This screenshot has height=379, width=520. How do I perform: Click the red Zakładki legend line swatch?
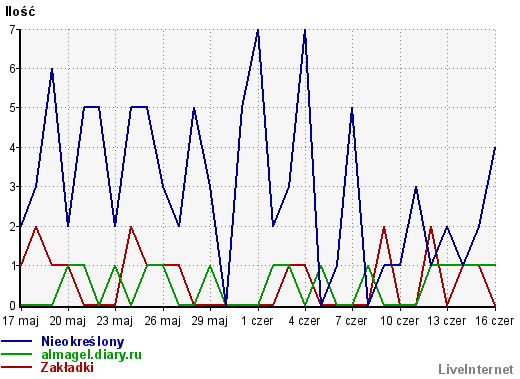[x=17, y=367]
